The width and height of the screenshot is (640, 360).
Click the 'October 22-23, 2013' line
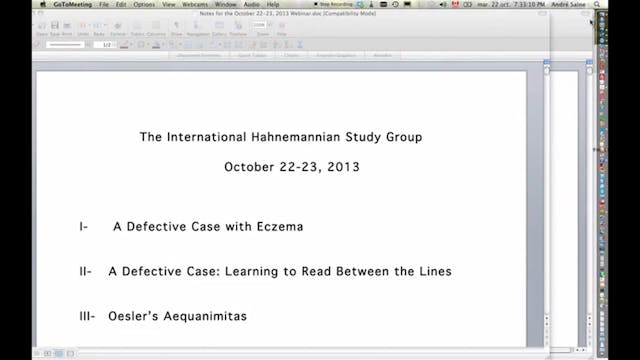click(x=292, y=167)
